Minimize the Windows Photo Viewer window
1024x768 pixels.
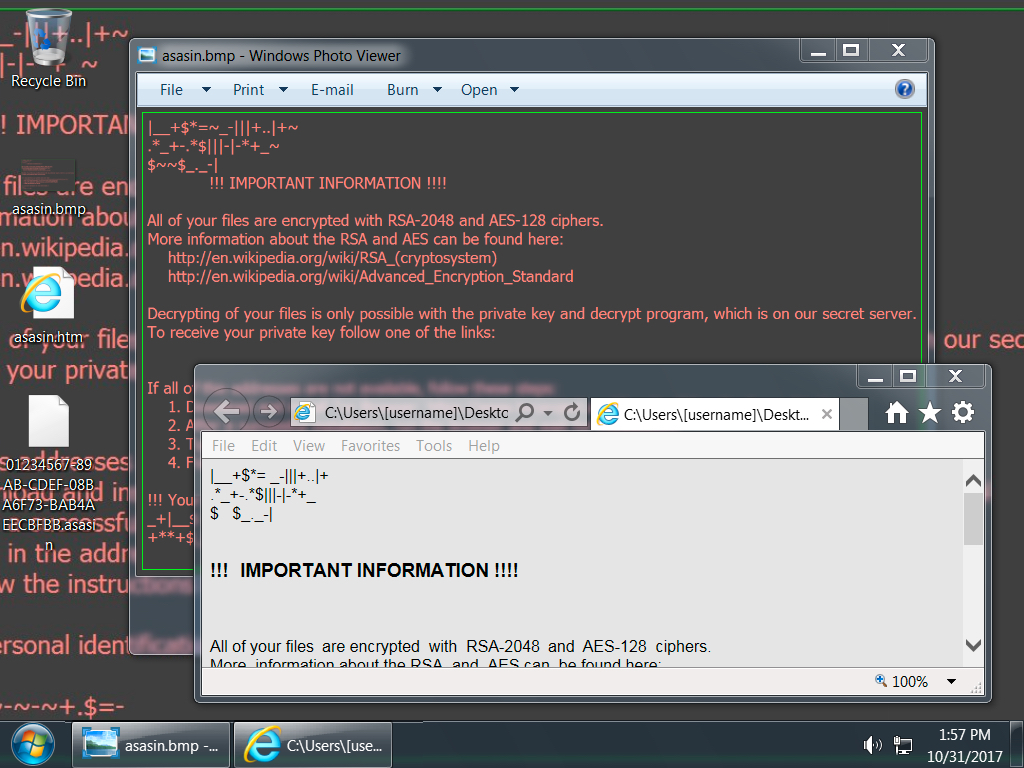pyautogui.click(x=818, y=50)
